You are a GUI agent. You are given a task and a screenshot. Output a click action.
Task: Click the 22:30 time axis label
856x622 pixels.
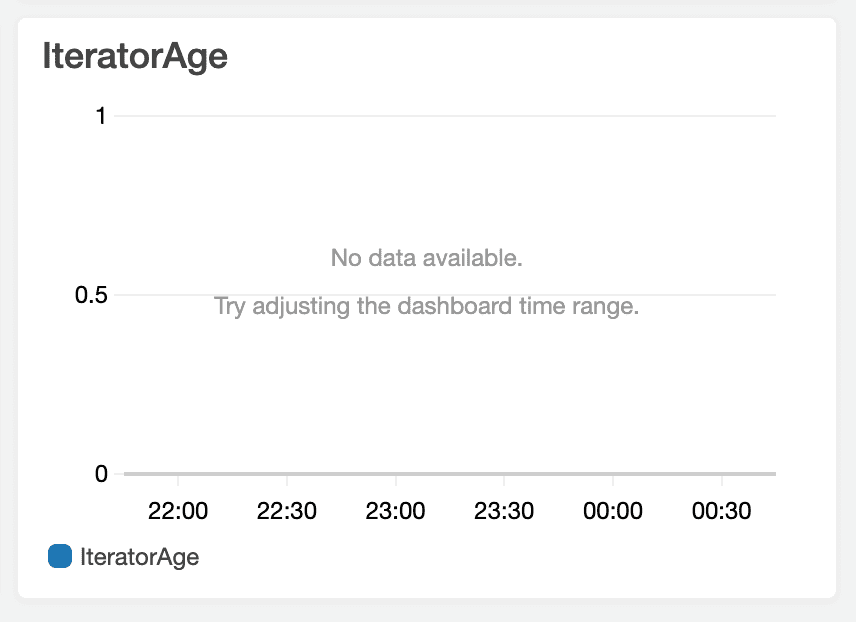point(287,511)
